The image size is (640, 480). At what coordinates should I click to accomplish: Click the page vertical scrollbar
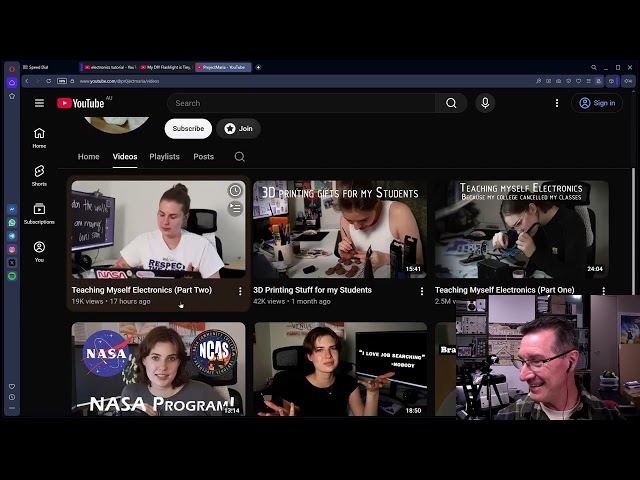(x=633, y=229)
